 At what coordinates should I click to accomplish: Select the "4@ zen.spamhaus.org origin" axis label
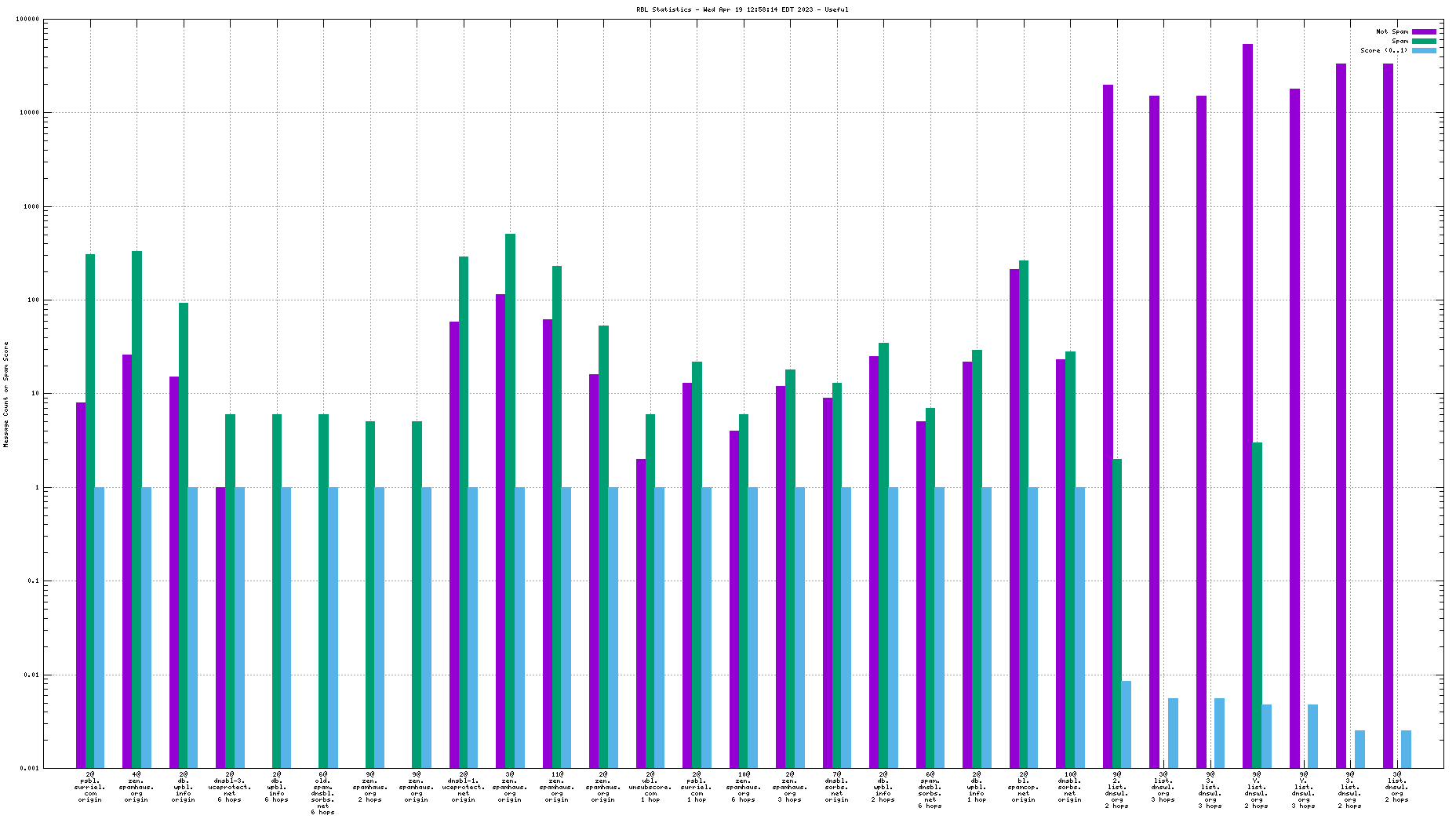click(136, 787)
